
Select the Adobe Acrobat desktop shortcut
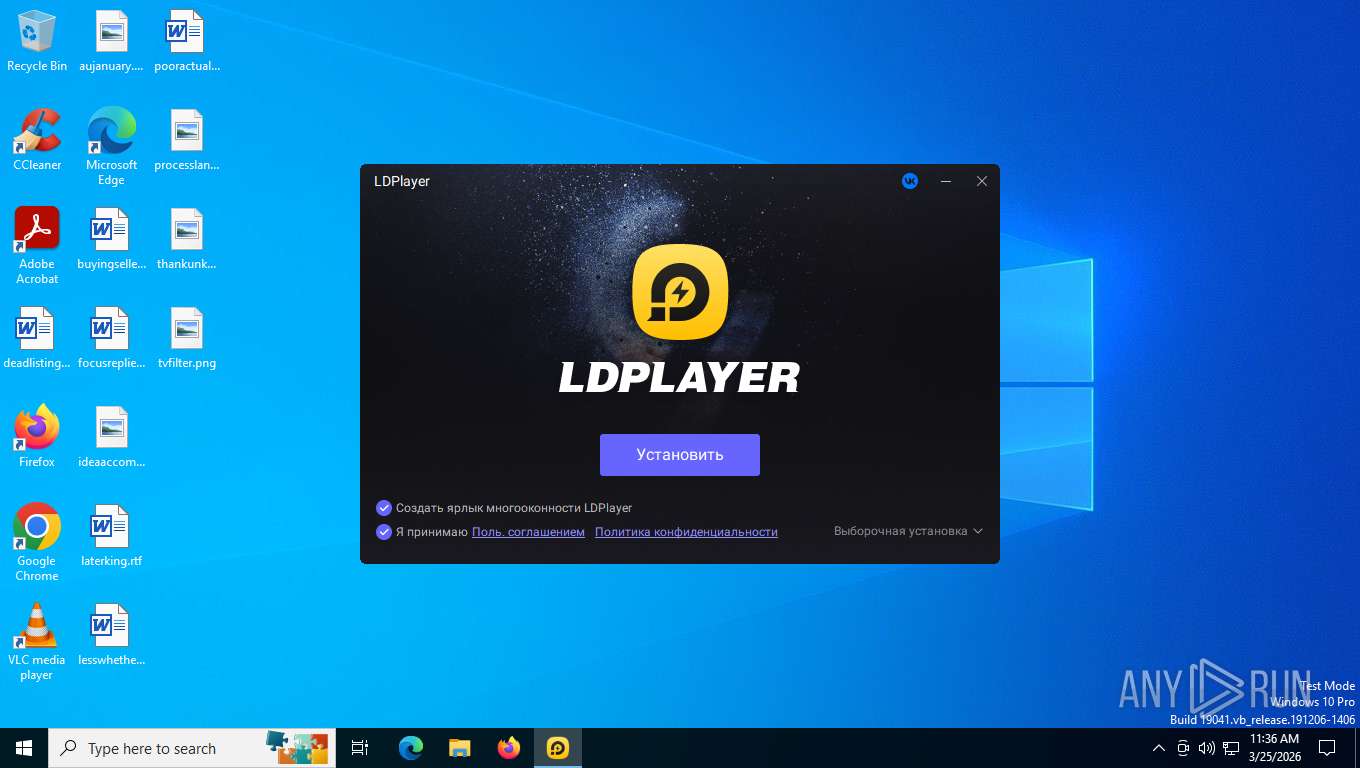click(x=37, y=246)
